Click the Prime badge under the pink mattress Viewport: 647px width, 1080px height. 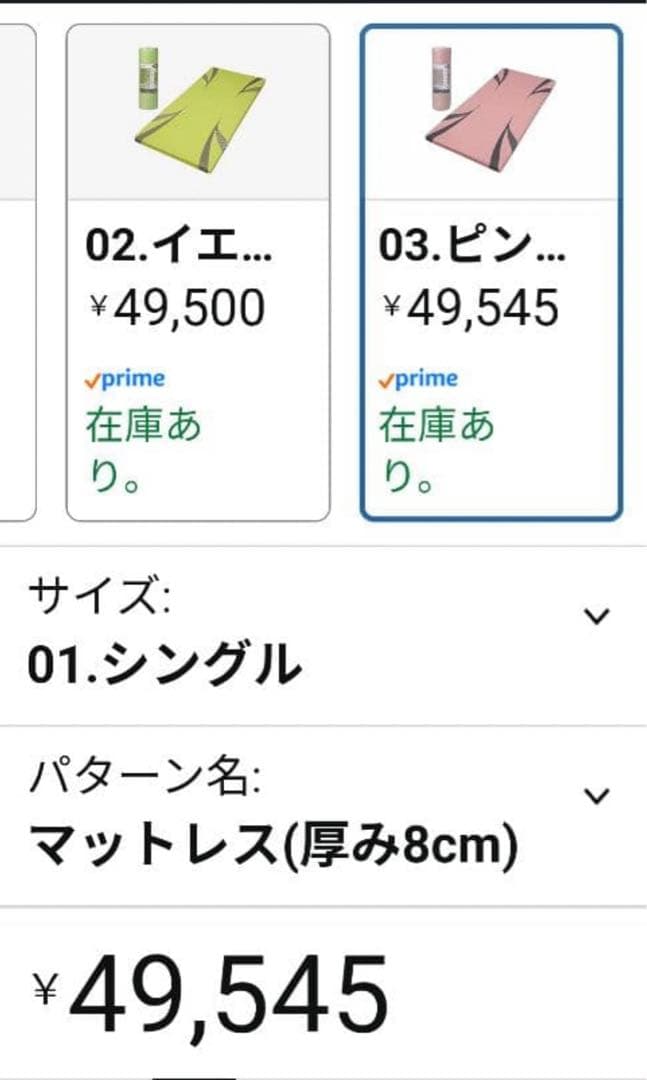click(x=417, y=378)
